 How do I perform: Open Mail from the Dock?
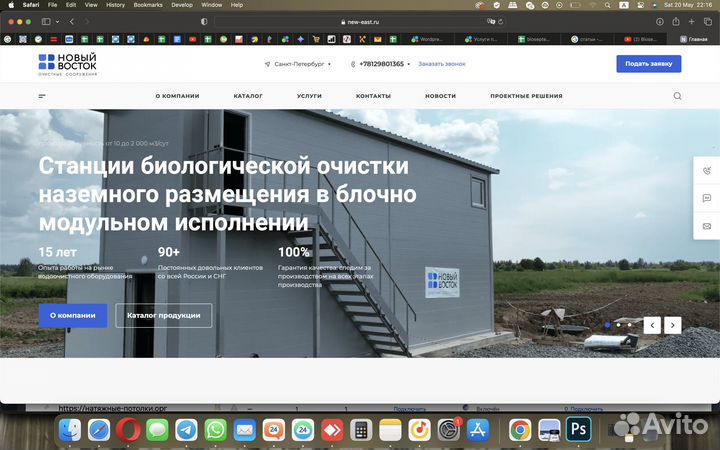[x=245, y=430]
